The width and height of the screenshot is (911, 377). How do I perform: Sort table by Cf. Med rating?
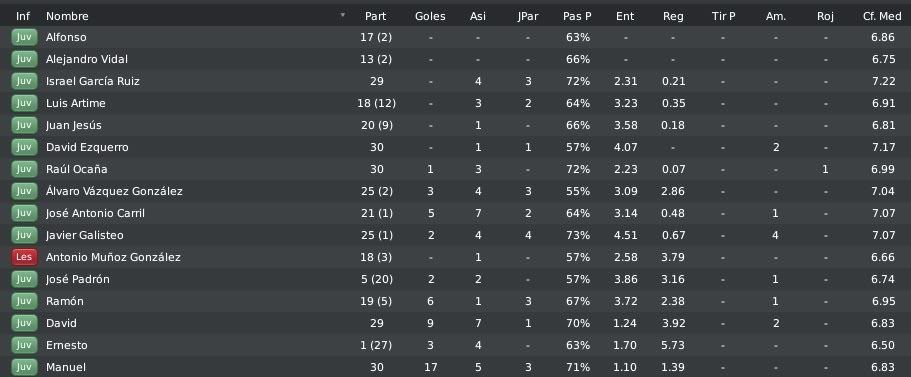[x=882, y=16]
